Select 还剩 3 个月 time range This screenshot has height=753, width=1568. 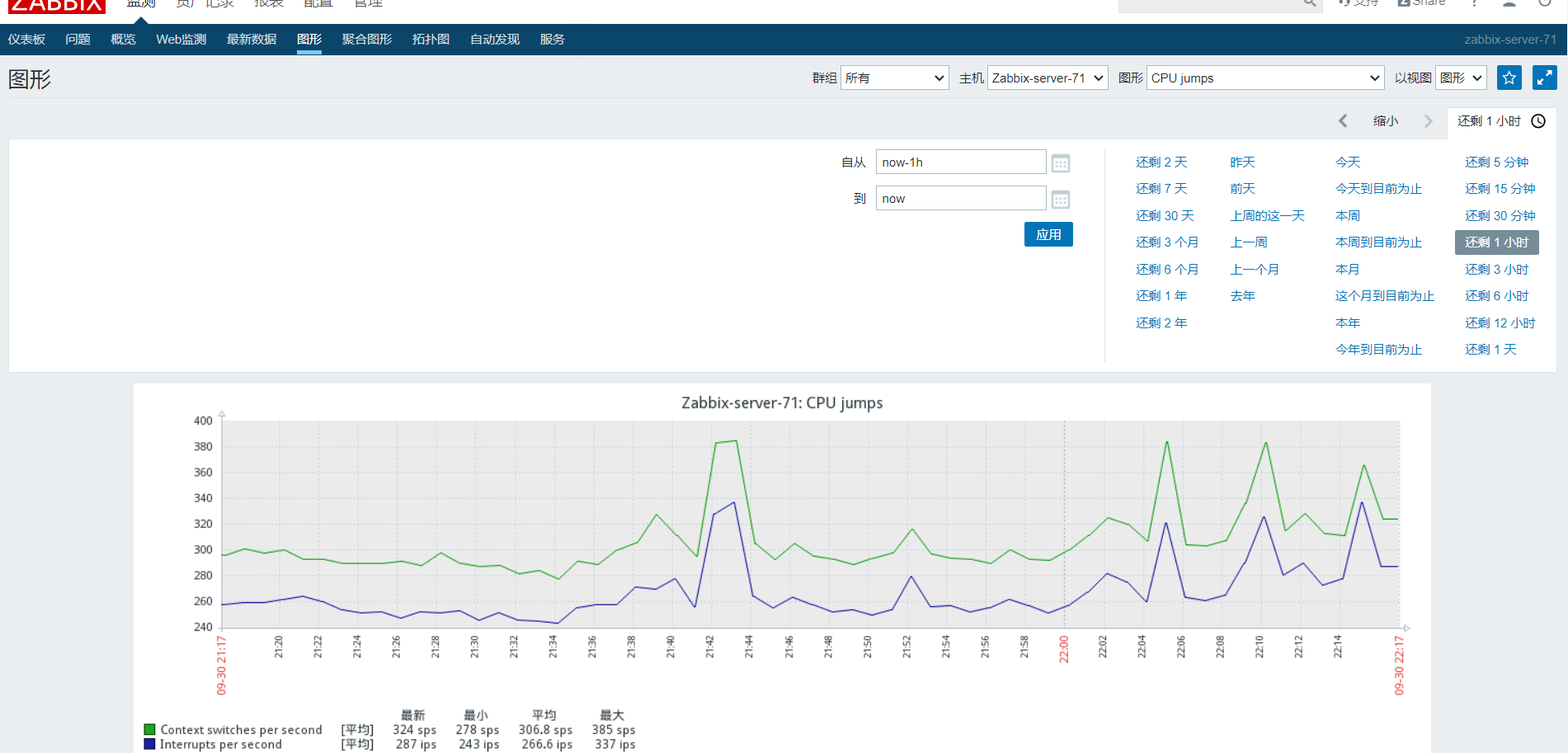coord(1167,242)
